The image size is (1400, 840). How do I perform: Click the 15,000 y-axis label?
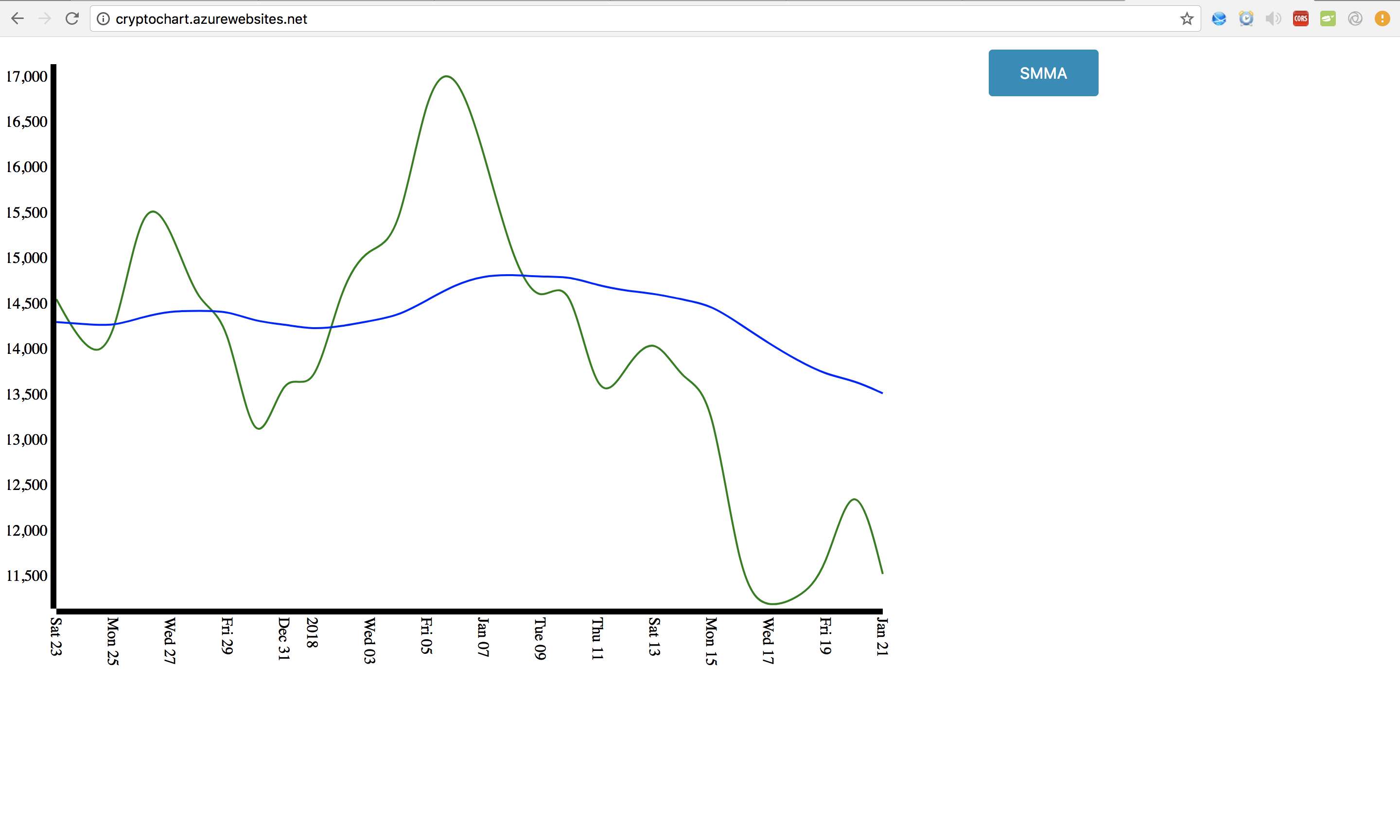click(x=27, y=258)
